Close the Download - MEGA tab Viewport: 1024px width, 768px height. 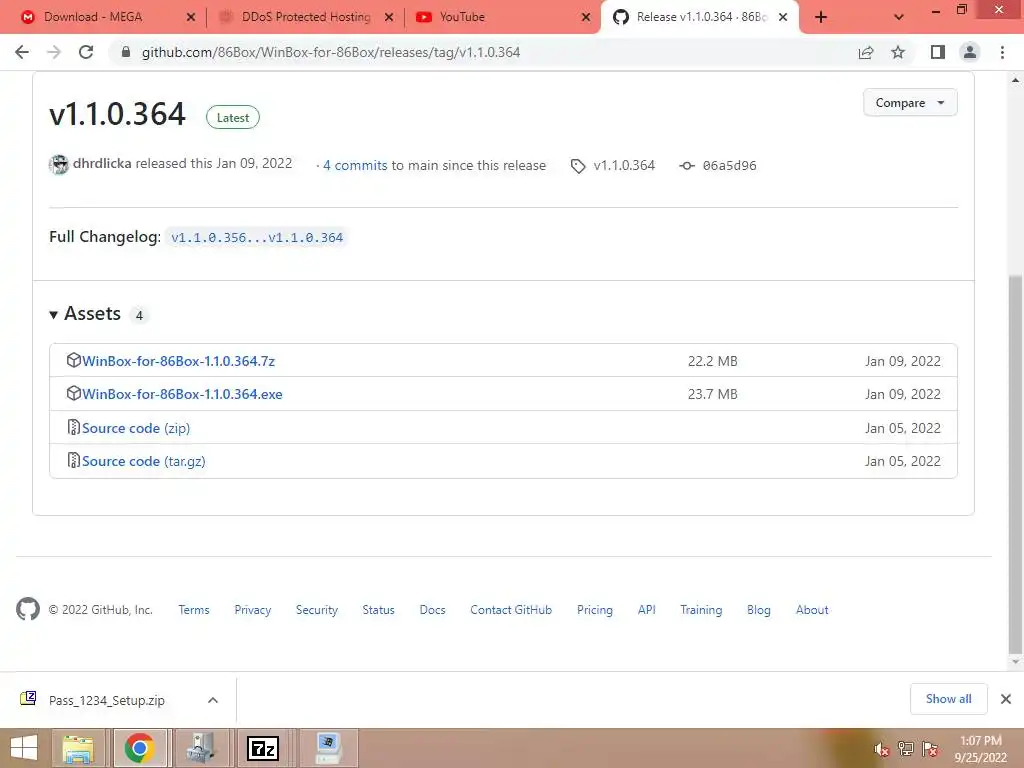[191, 17]
